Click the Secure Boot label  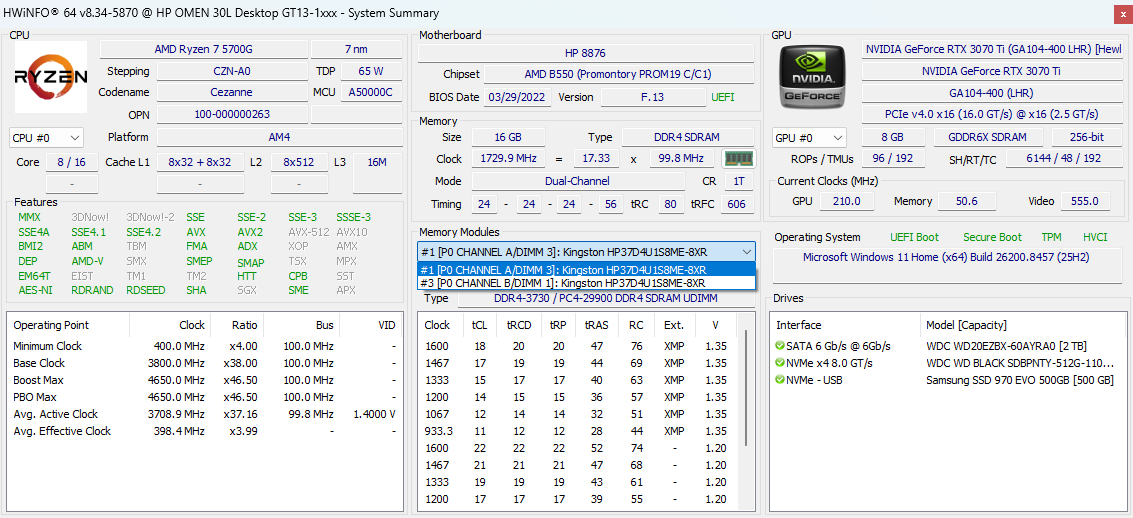tap(991, 237)
